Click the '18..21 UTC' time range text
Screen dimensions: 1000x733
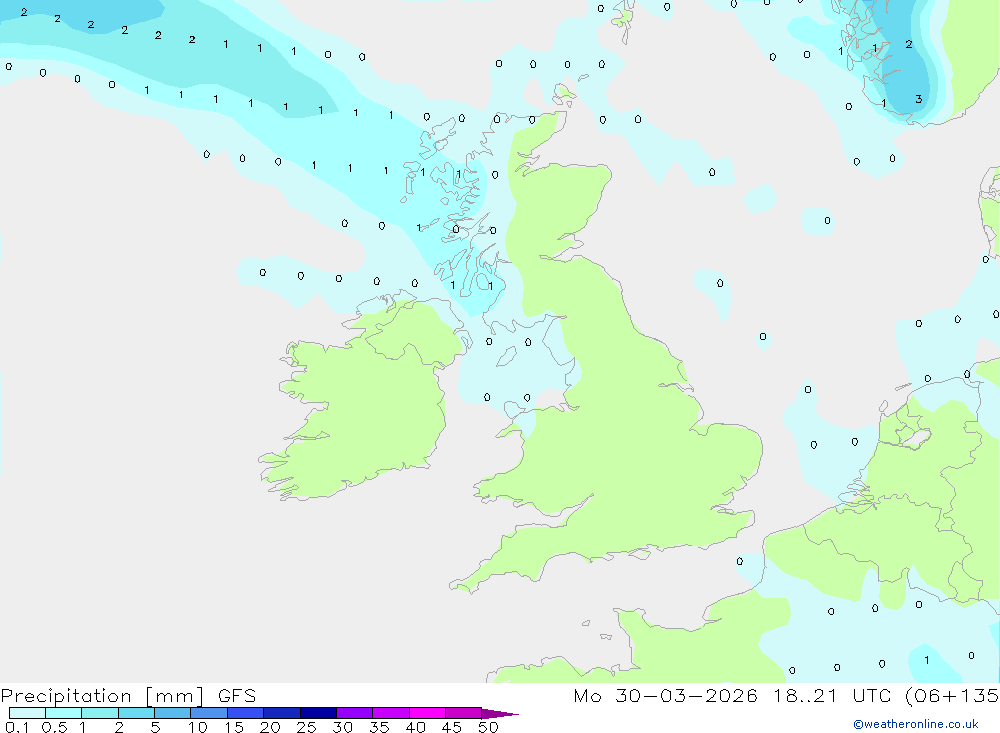coord(834,695)
